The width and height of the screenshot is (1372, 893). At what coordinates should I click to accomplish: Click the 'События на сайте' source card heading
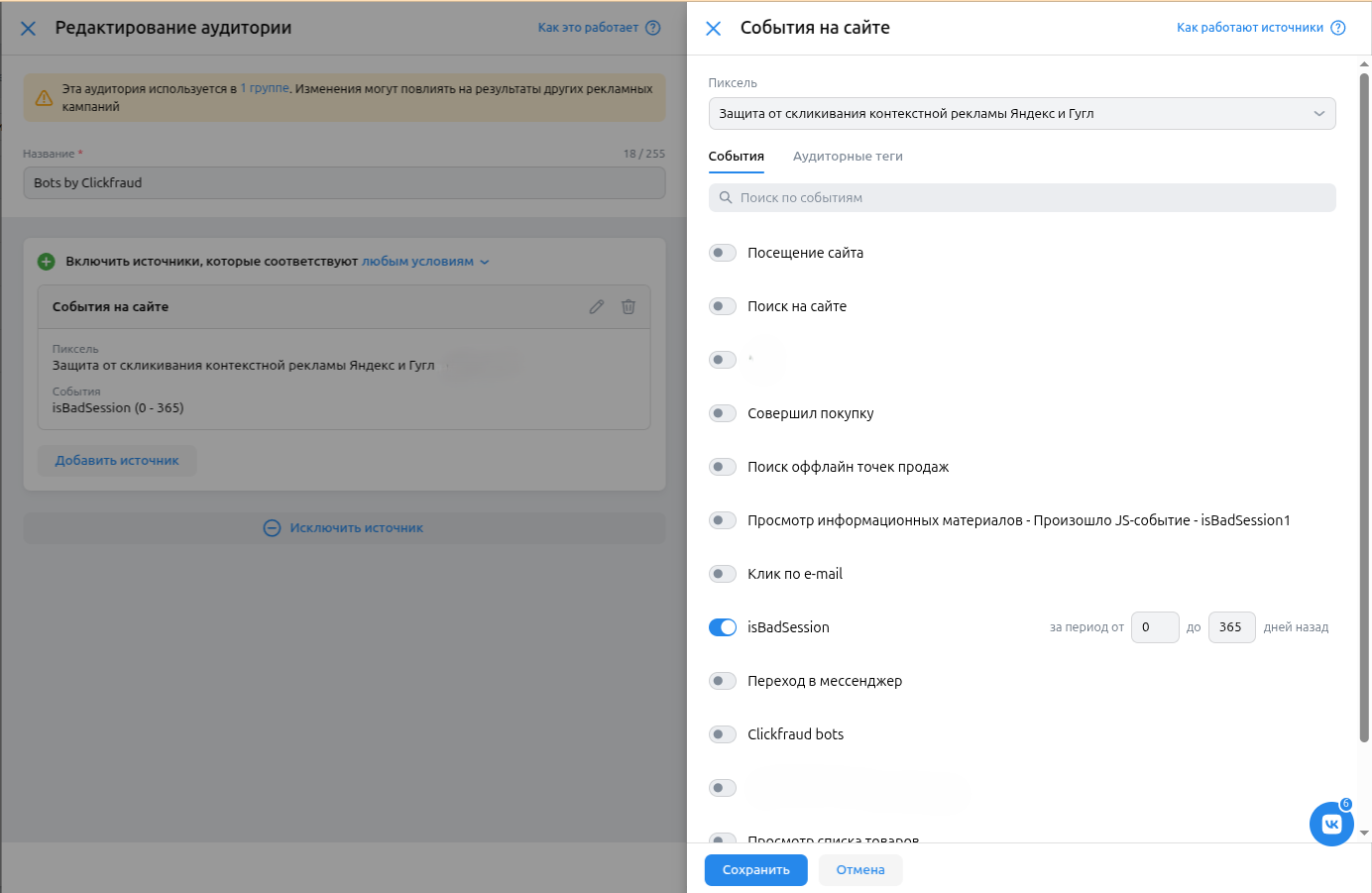pyautogui.click(x=110, y=306)
